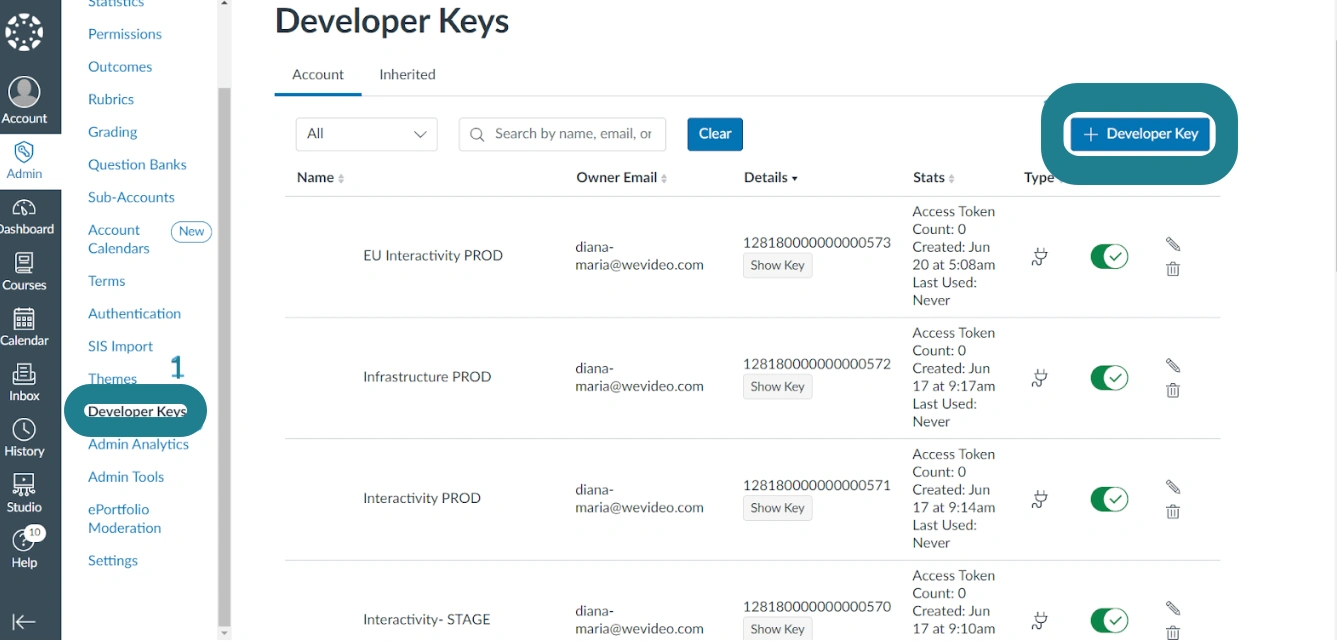Open Admin Analytics in admin menu
Viewport: 1337px width, 642px height.
tap(138, 445)
